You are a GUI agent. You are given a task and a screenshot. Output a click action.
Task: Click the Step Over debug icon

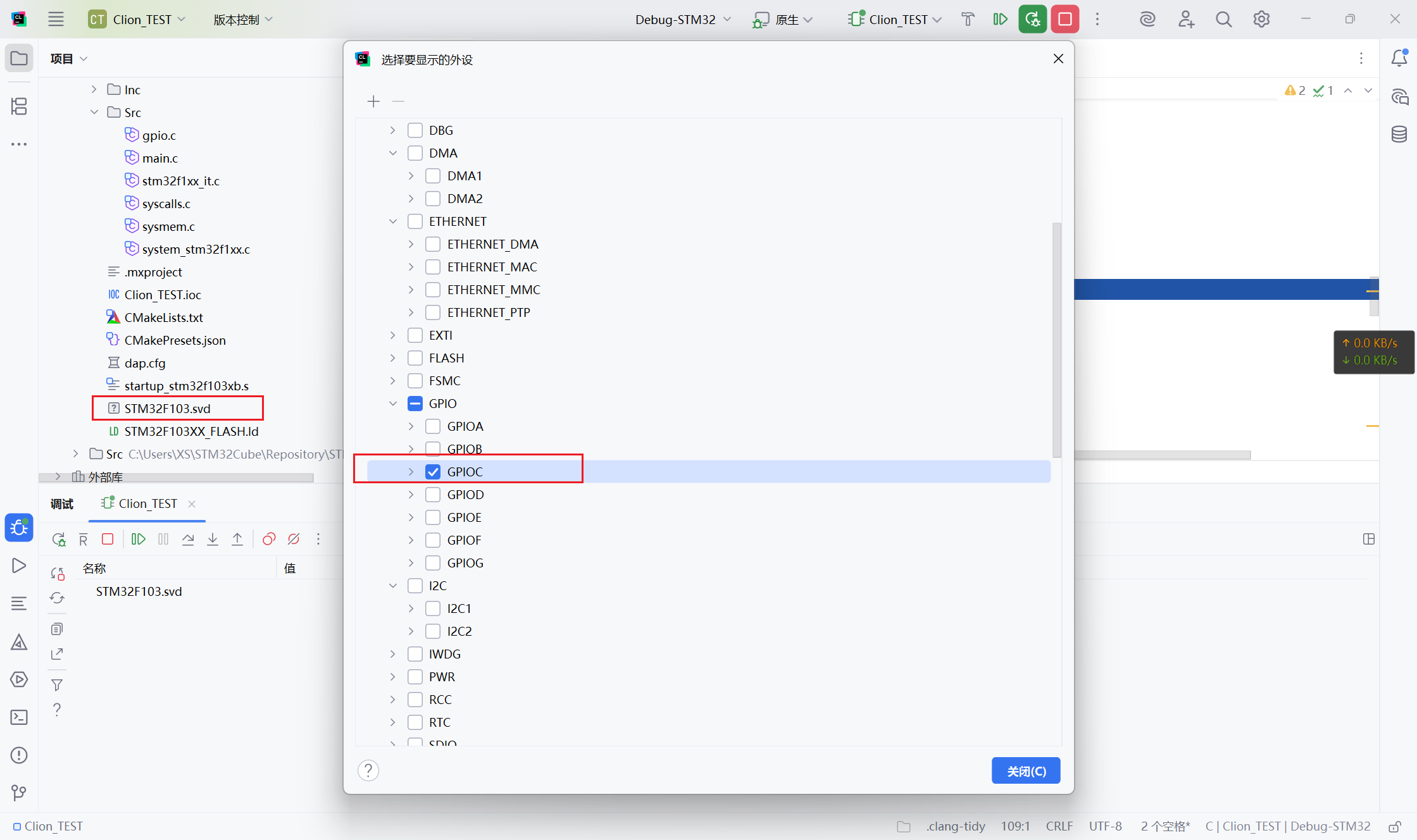188,539
